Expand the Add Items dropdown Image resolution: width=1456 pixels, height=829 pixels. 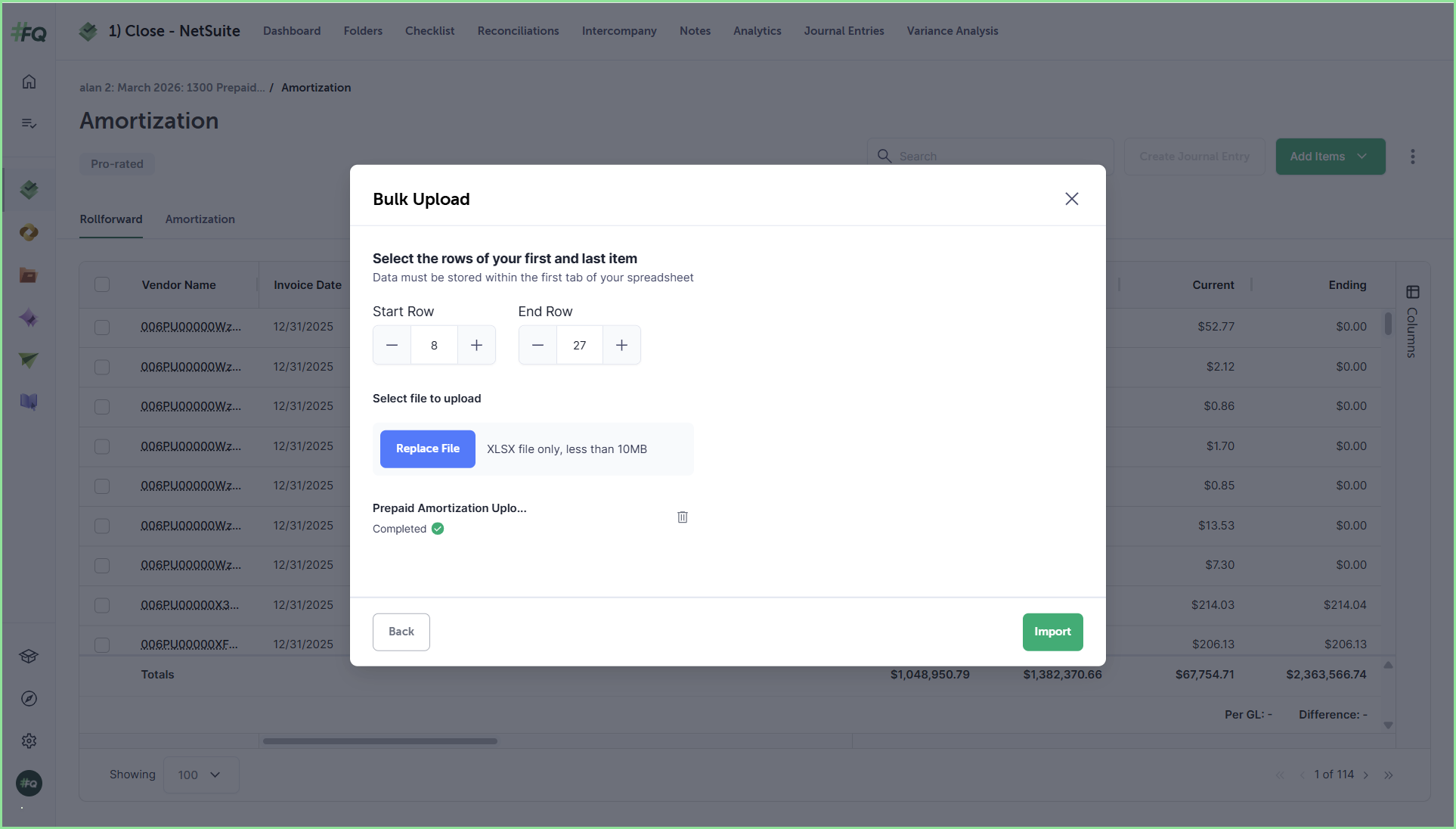pyautogui.click(x=1331, y=157)
